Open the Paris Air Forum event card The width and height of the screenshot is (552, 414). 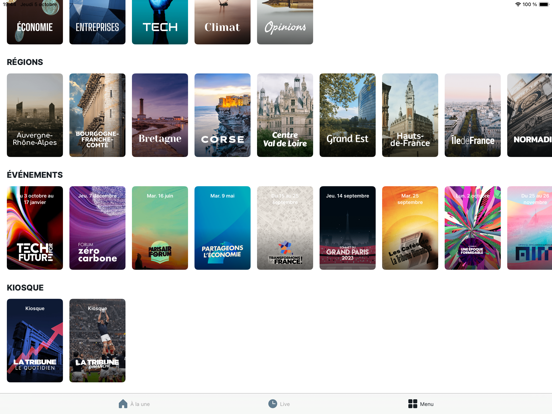click(x=160, y=228)
